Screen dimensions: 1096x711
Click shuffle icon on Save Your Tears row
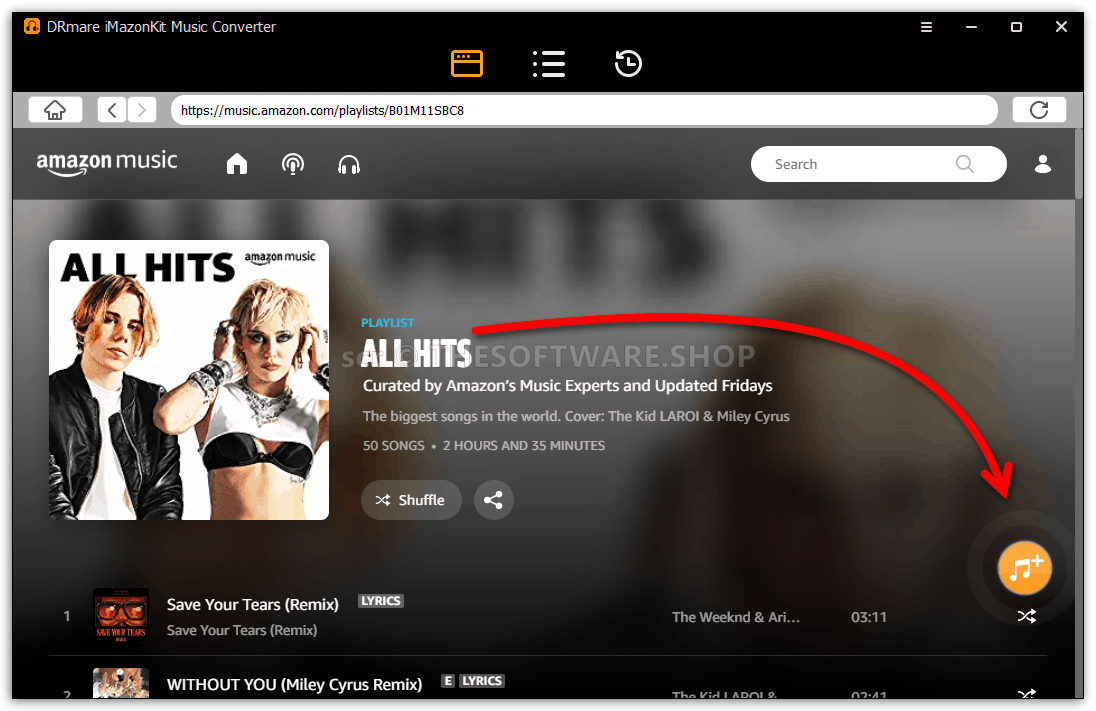tap(1027, 617)
